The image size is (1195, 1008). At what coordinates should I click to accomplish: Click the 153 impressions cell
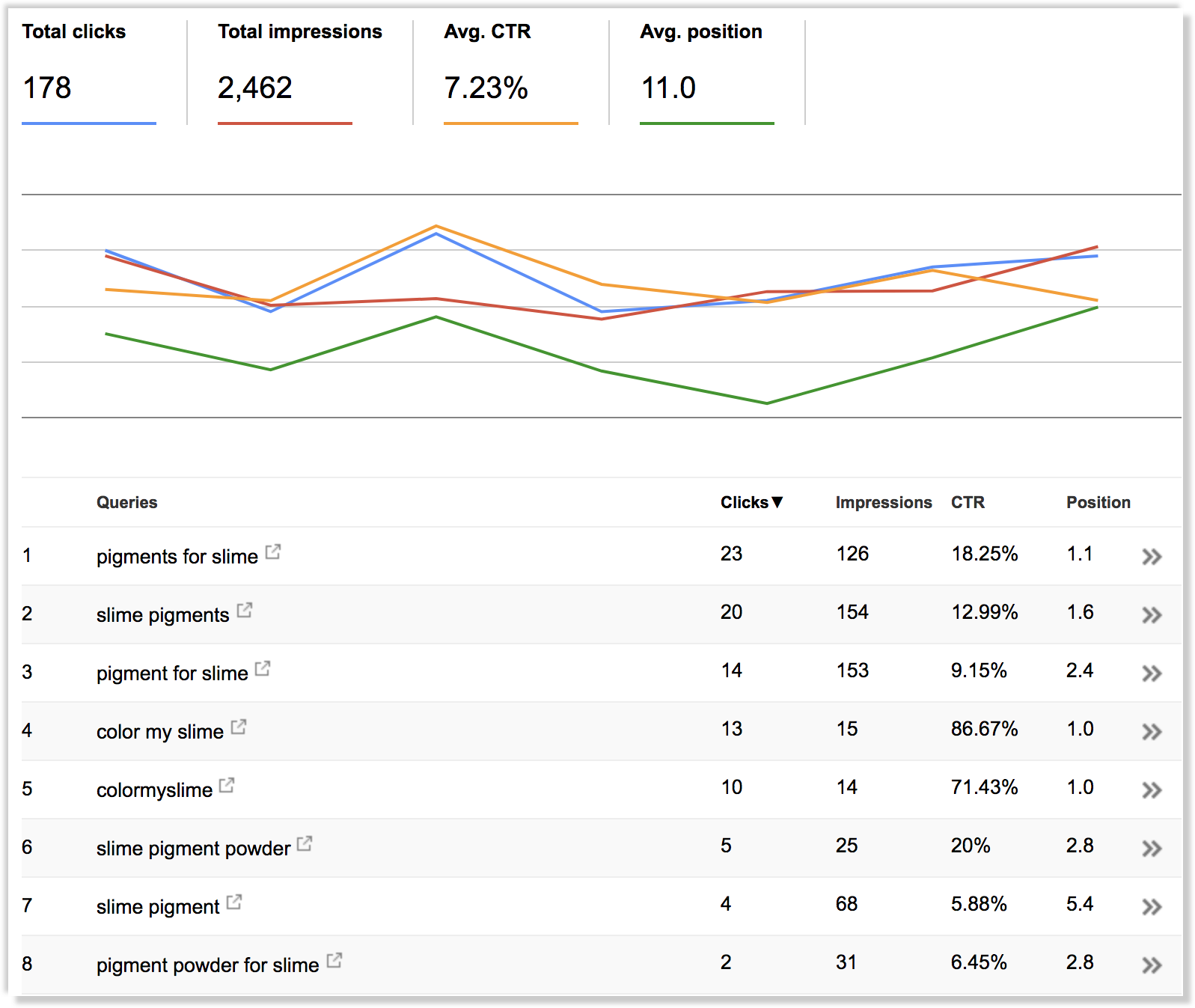[852, 671]
